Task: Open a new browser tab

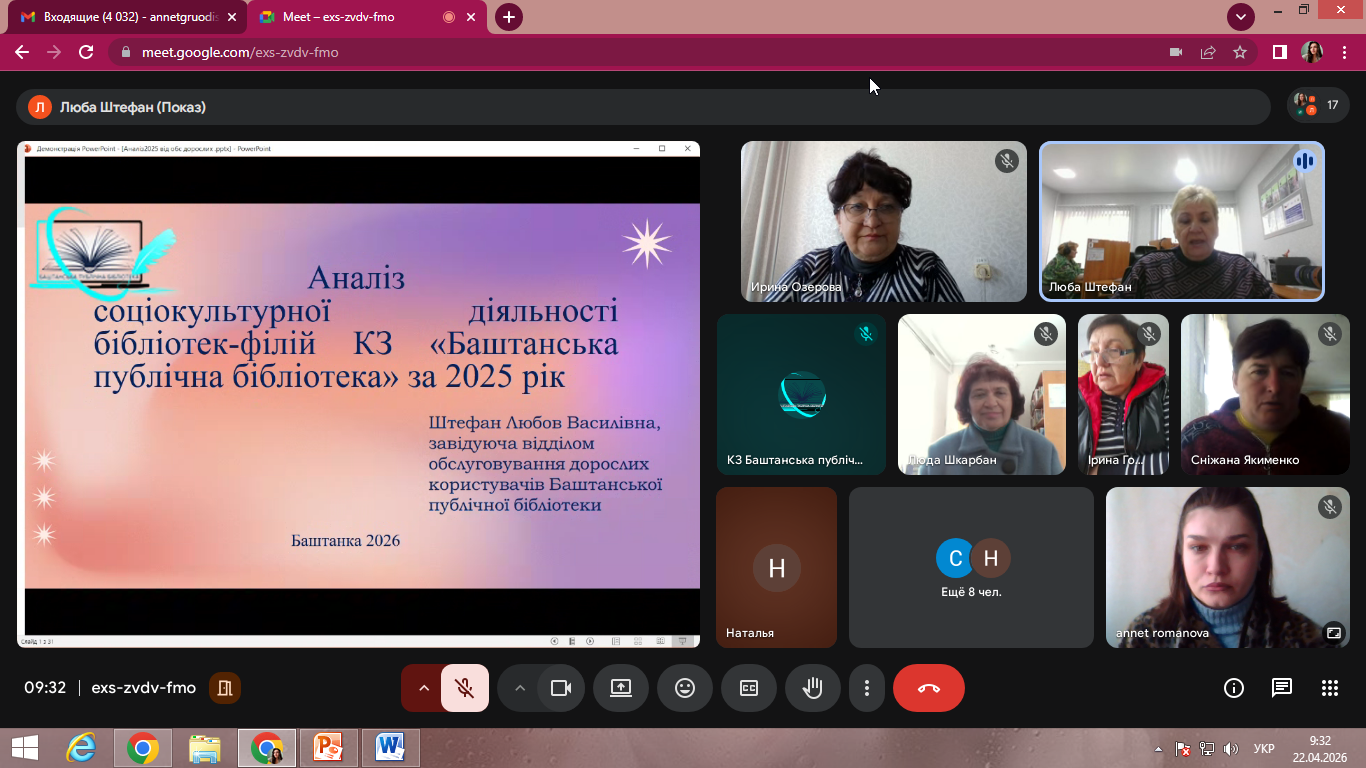Action: click(x=509, y=17)
